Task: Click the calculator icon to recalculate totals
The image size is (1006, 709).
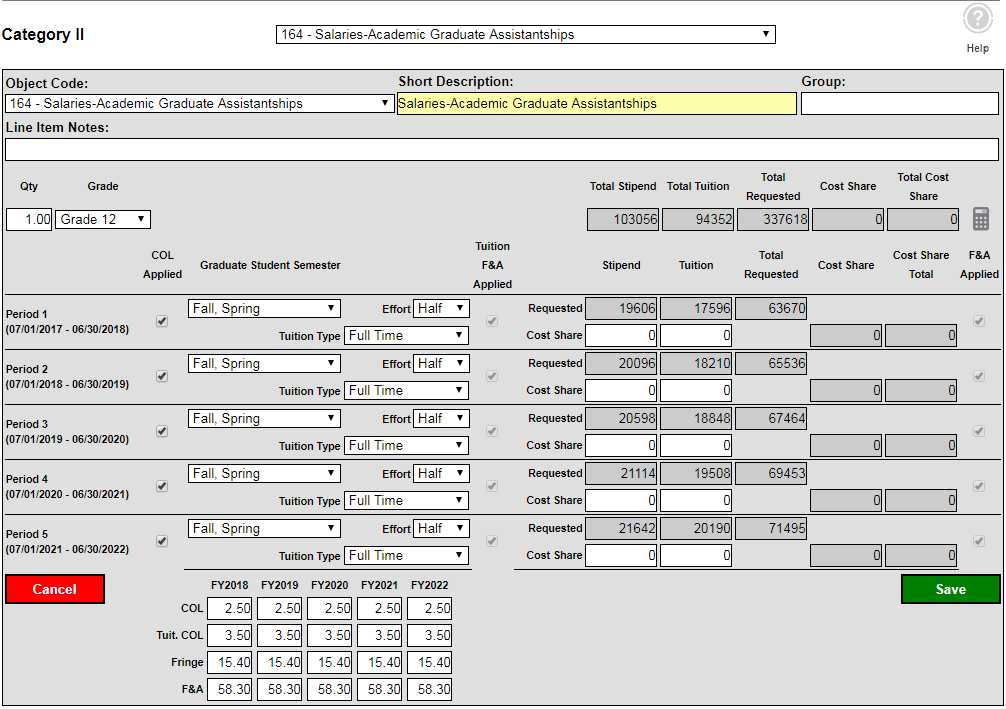Action: coord(981,219)
